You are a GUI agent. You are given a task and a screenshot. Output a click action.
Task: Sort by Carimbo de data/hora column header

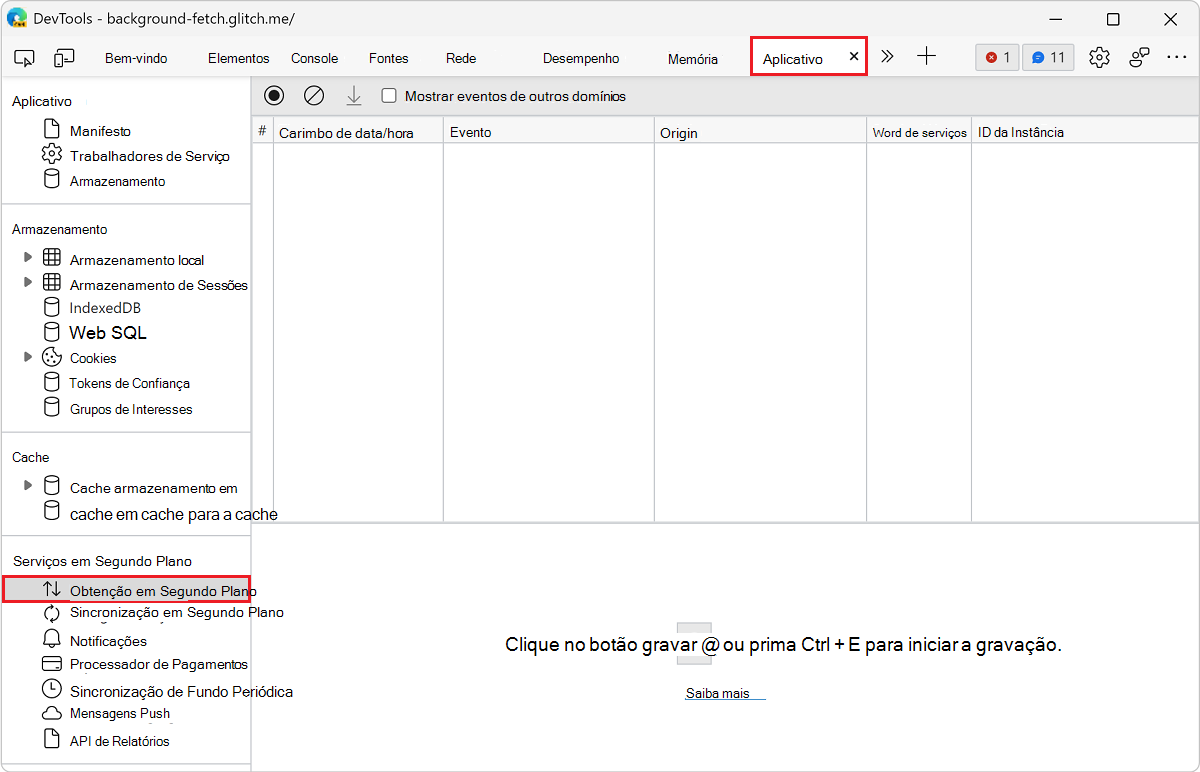coord(346,132)
